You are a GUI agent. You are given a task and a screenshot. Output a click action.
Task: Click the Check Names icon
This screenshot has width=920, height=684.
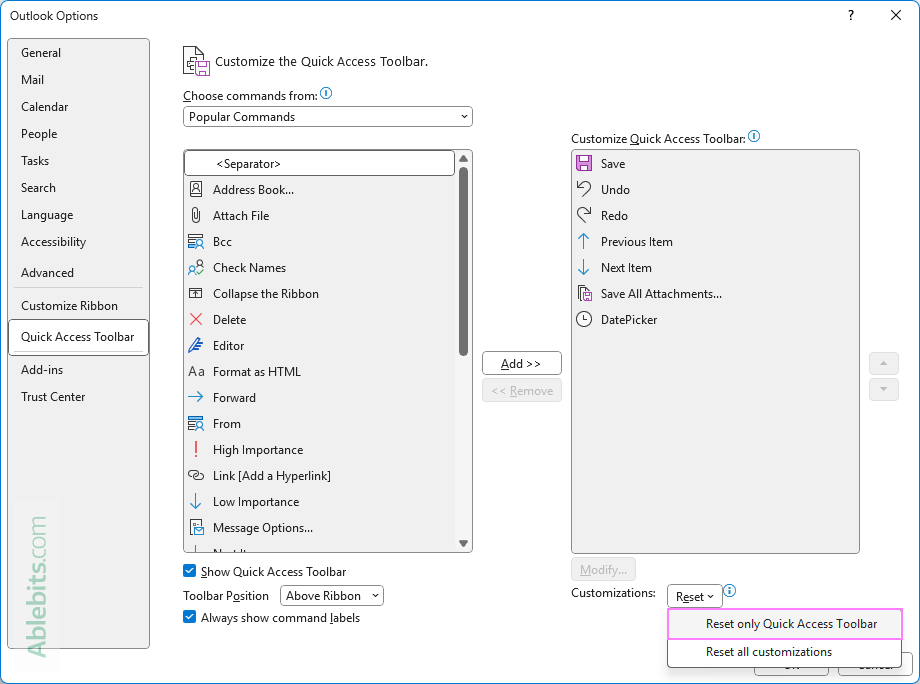pos(196,267)
